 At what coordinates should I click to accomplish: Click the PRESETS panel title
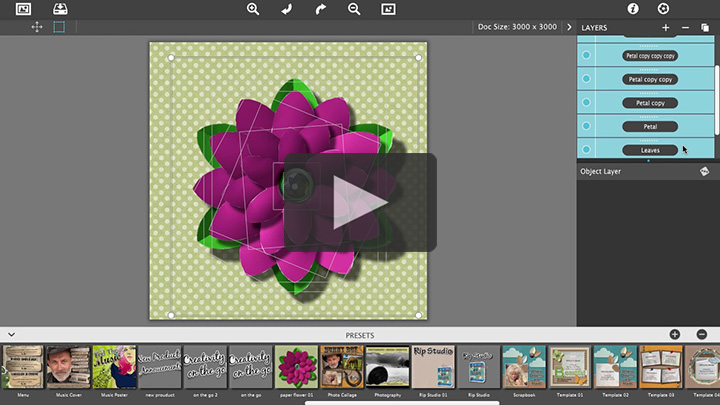pyautogui.click(x=360, y=335)
